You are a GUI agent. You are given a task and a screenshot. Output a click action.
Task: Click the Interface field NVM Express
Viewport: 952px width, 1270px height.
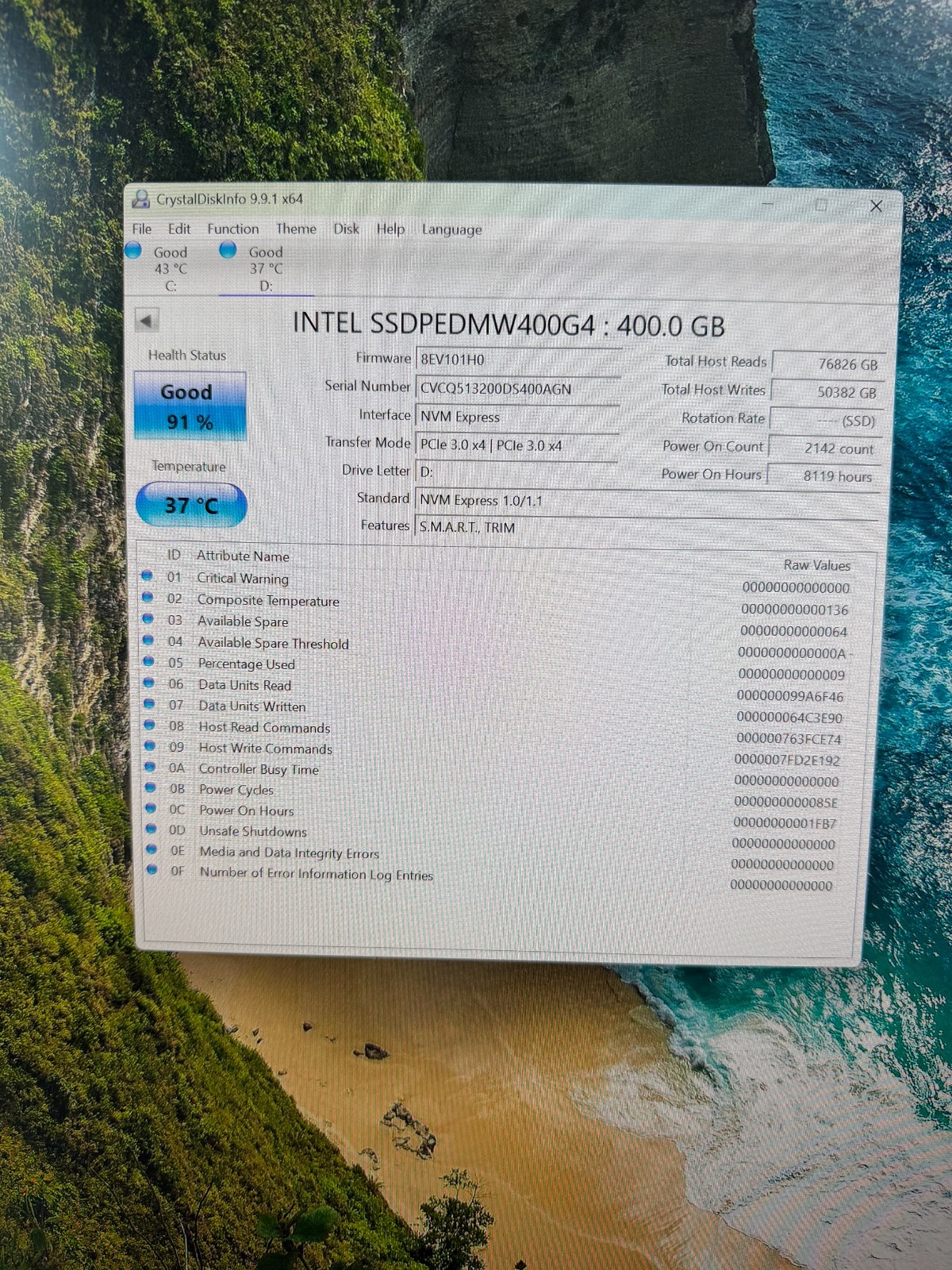[x=517, y=417]
